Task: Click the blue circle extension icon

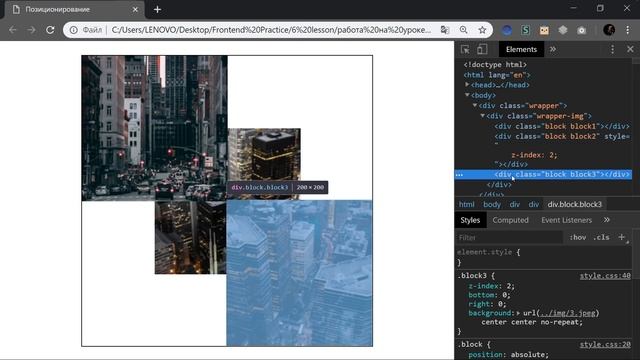Action: [507, 30]
